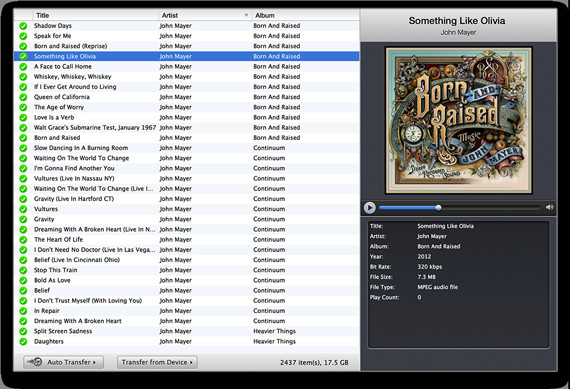This screenshot has height=389, width=570.
Task: Click check icon beside In Repair
Action: click(x=23, y=311)
